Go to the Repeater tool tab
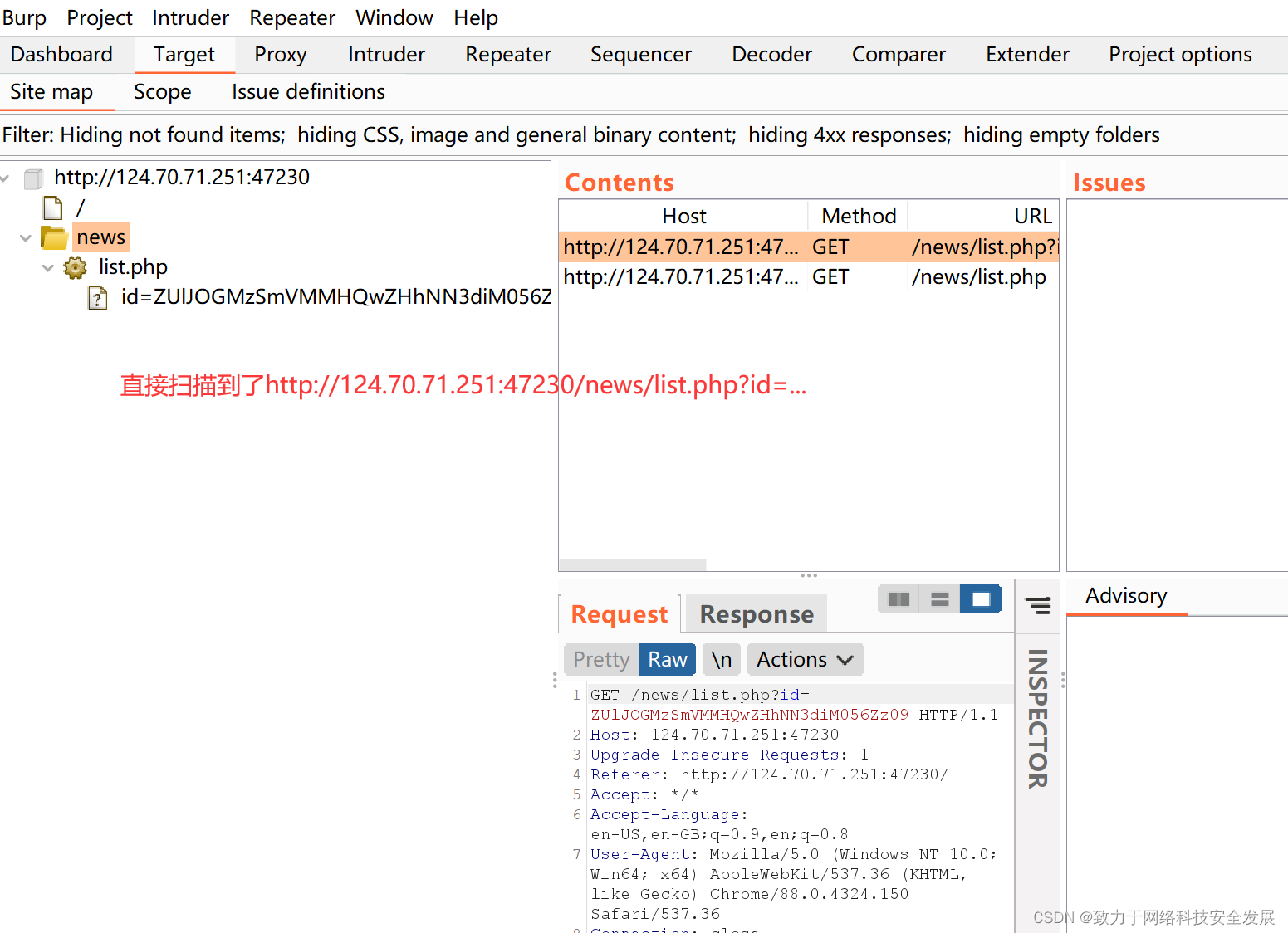The width and height of the screenshot is (1288, 933). tap(508, 55)
